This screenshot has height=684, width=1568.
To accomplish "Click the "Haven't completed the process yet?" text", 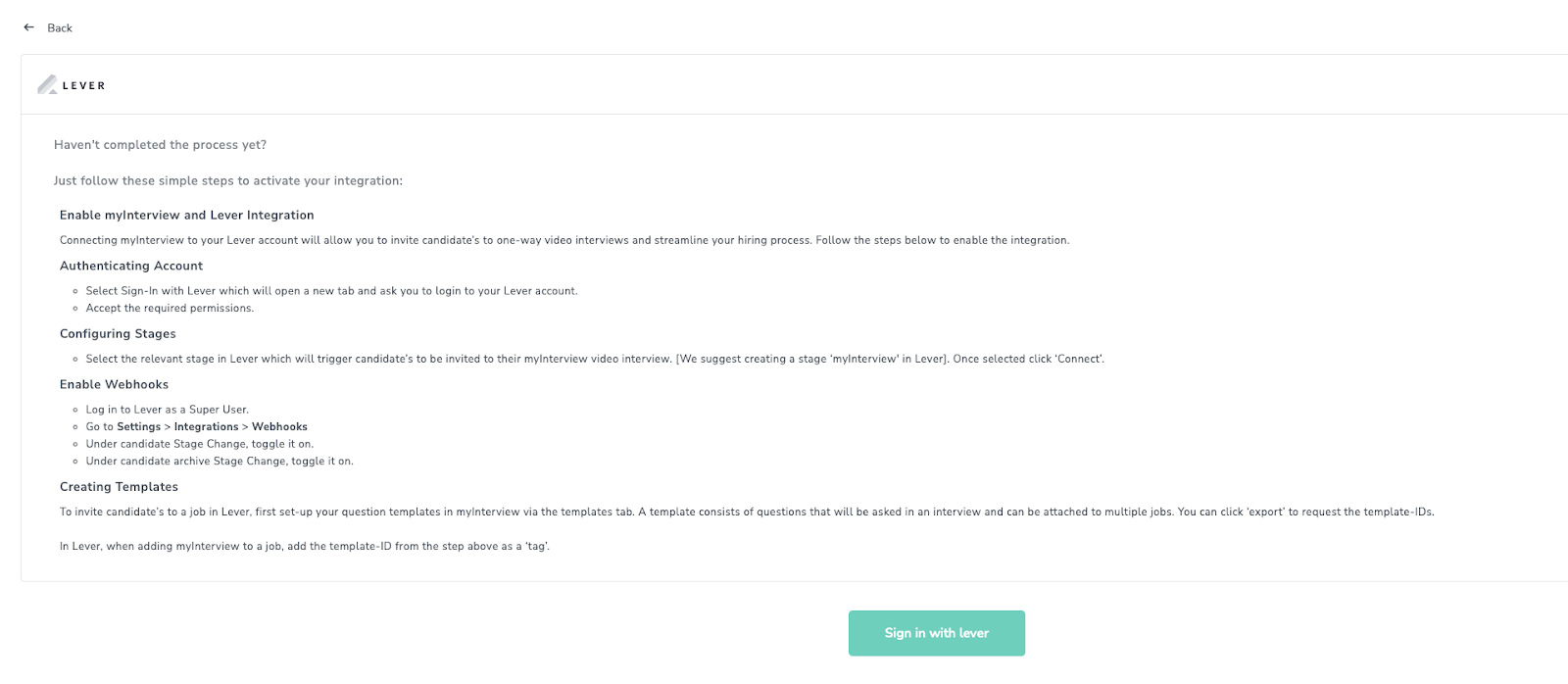I will point(160,145).
